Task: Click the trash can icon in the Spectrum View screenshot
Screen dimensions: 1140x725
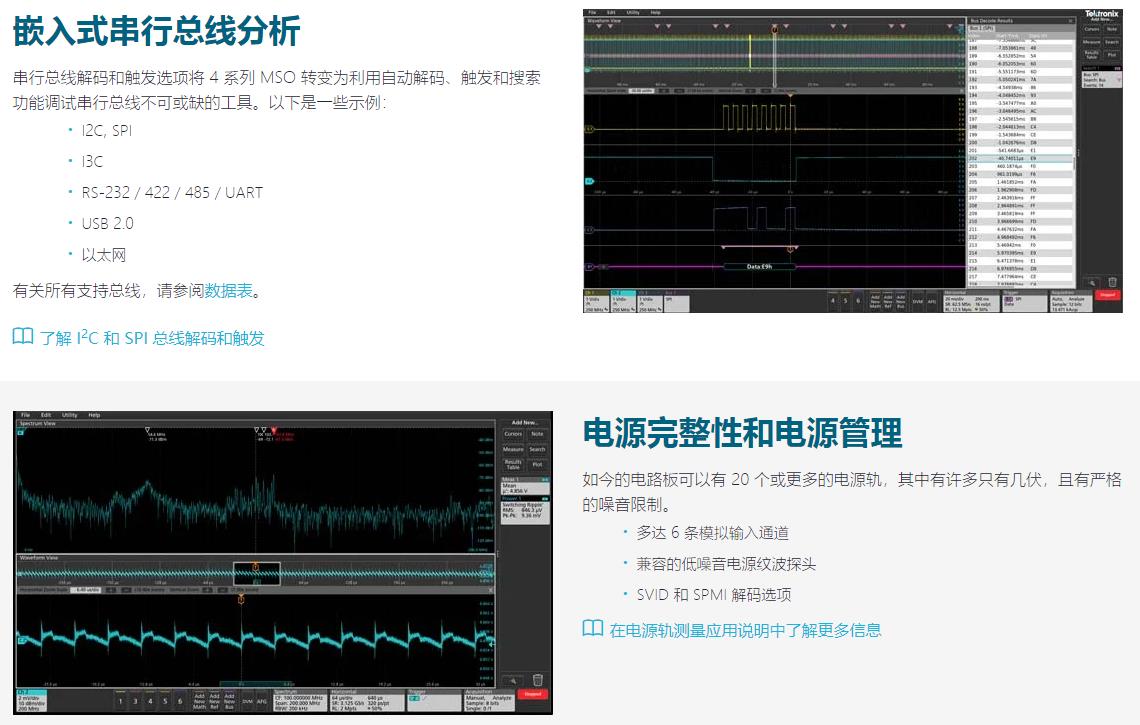Action: click(x=538, y=680)
